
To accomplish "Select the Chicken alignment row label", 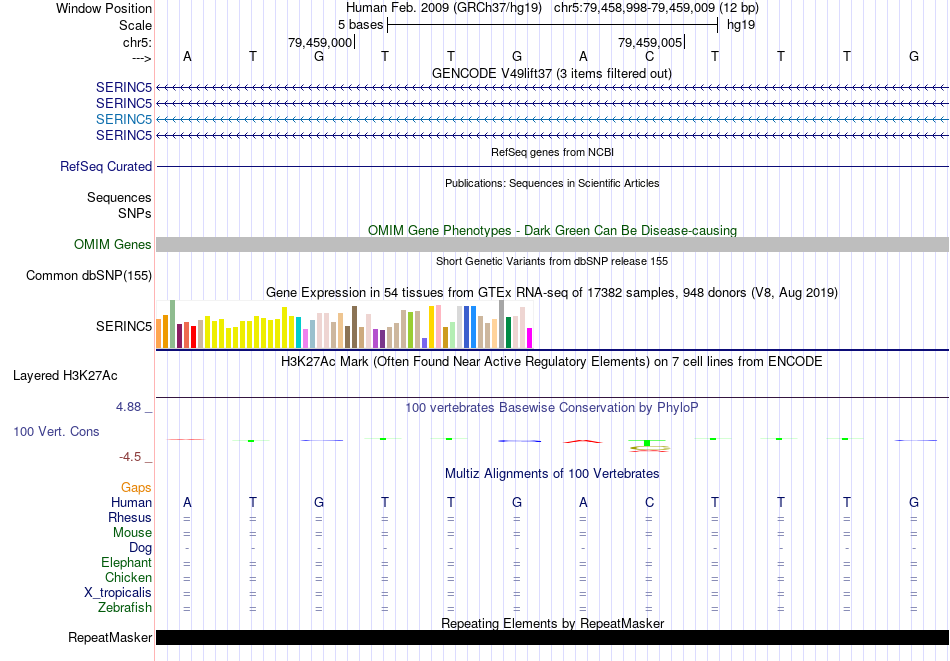I will 128,577.
